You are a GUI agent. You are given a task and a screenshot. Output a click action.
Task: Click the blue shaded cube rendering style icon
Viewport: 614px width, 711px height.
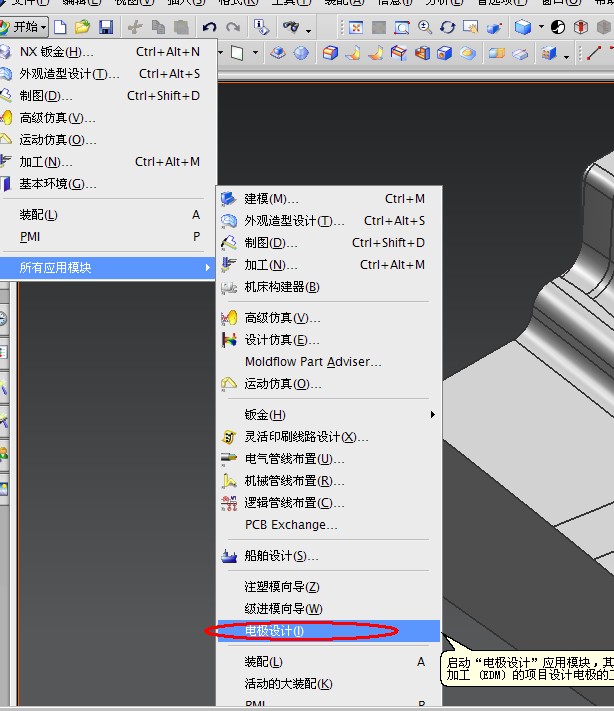point(523,28)
